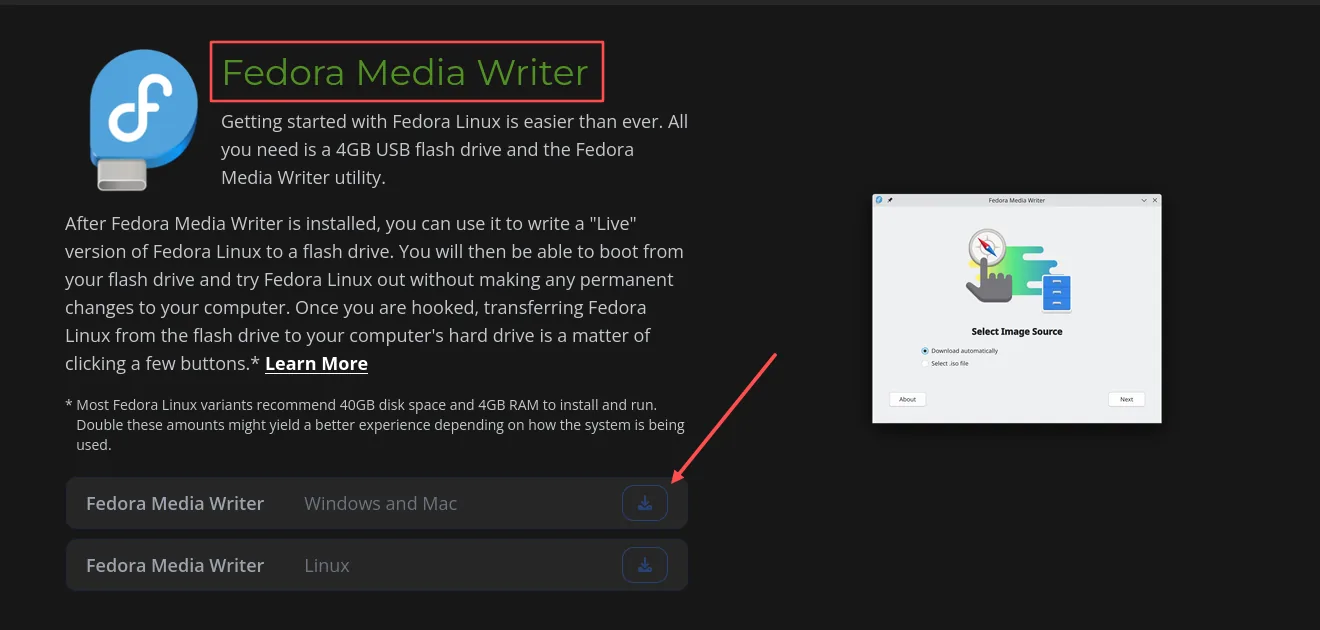Click the Fedora Media Writer USB logo

[x=143, y=120]
